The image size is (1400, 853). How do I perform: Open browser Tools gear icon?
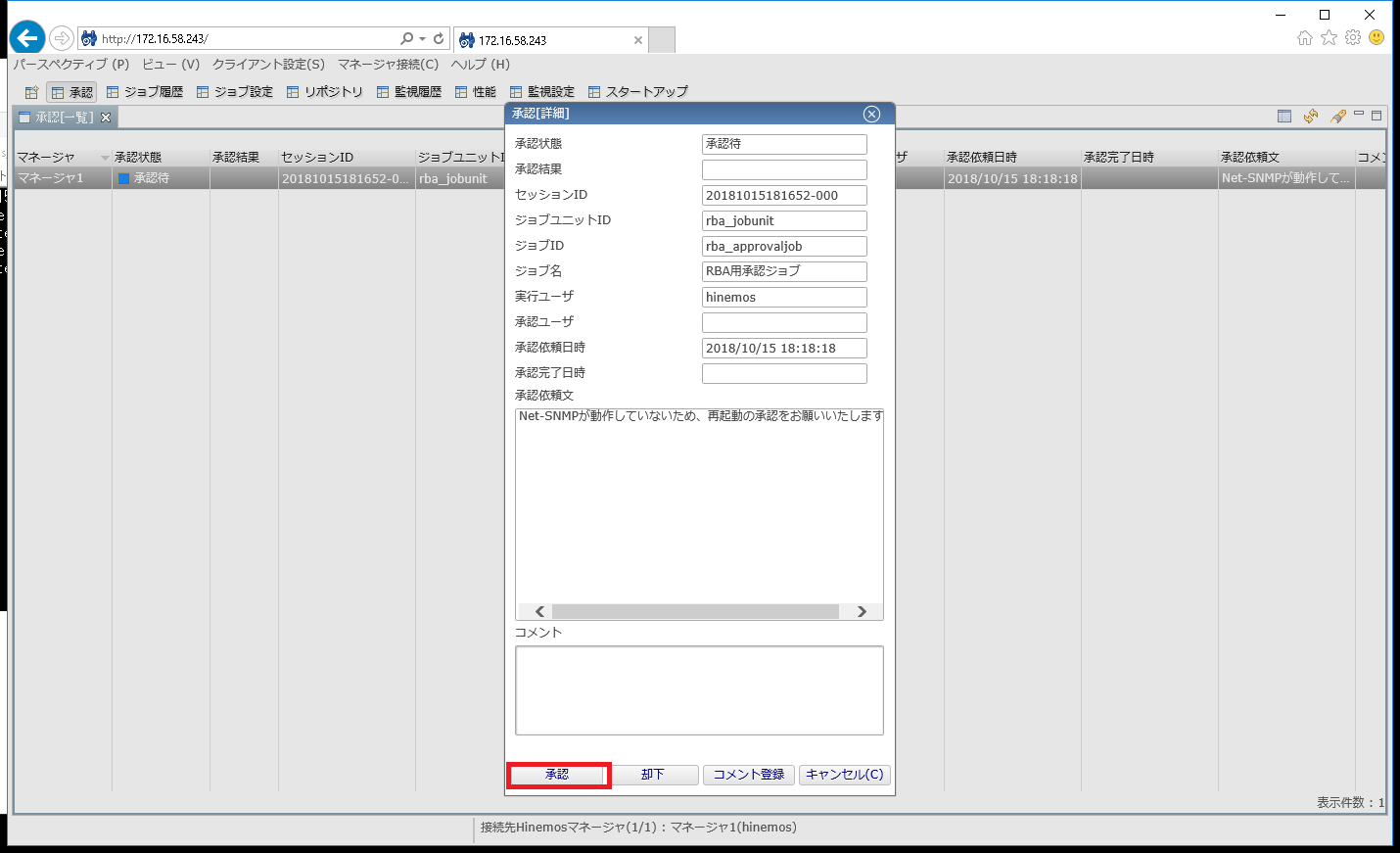click(x=1353, y=37)
